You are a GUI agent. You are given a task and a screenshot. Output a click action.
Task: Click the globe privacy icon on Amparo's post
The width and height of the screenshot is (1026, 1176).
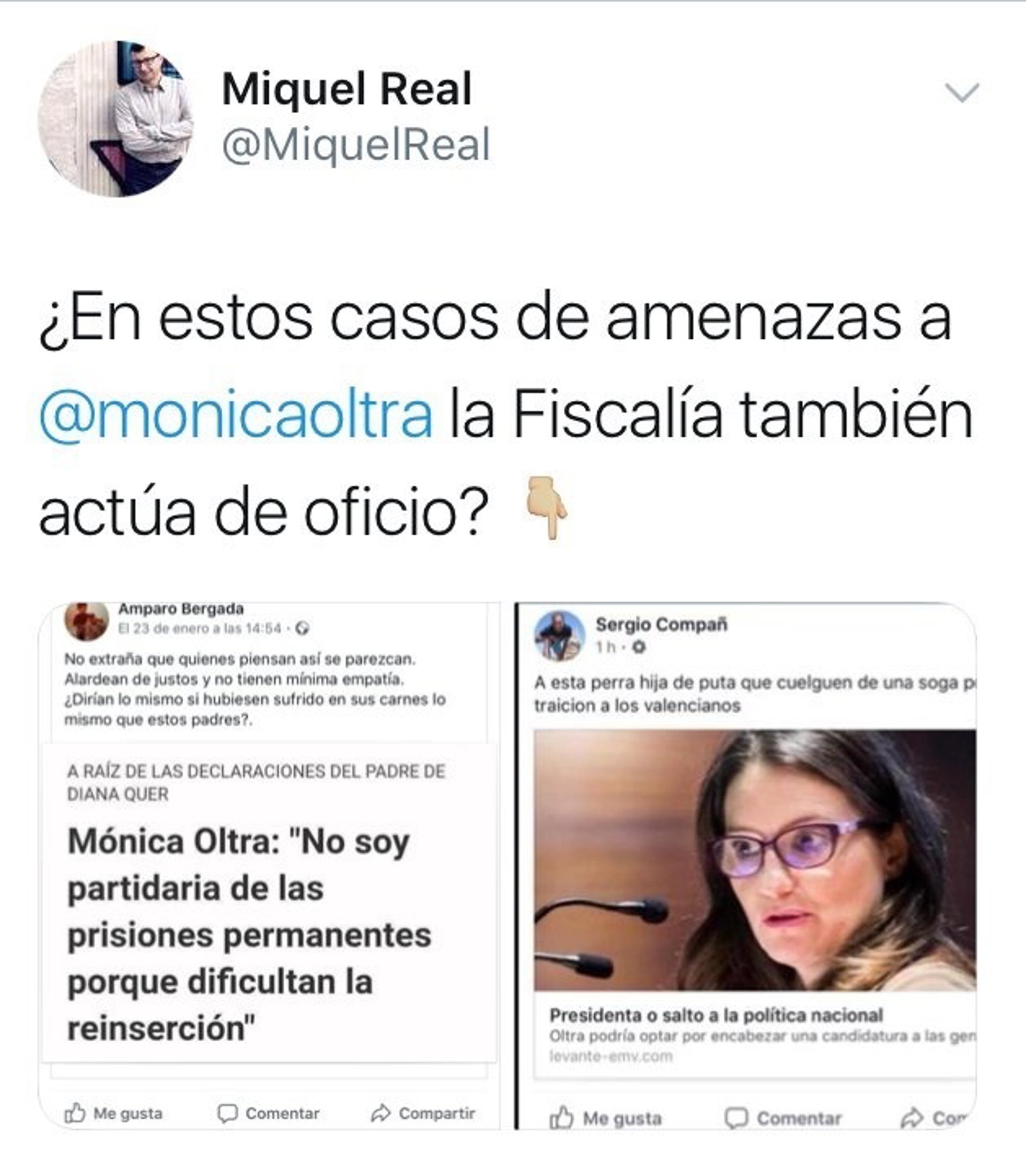[x=302, y=629]
